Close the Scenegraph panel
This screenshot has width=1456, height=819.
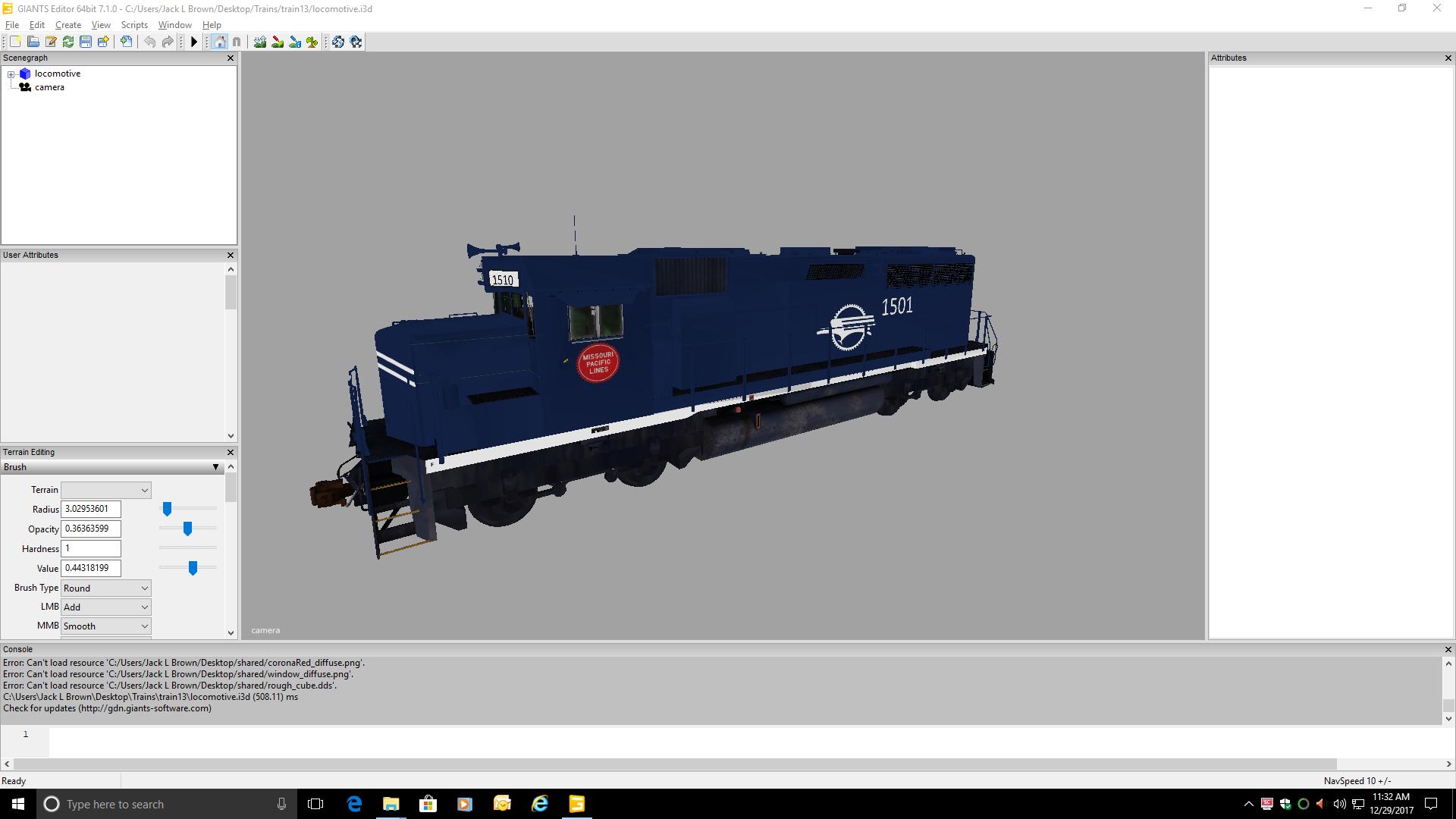(x=231, y=58)
